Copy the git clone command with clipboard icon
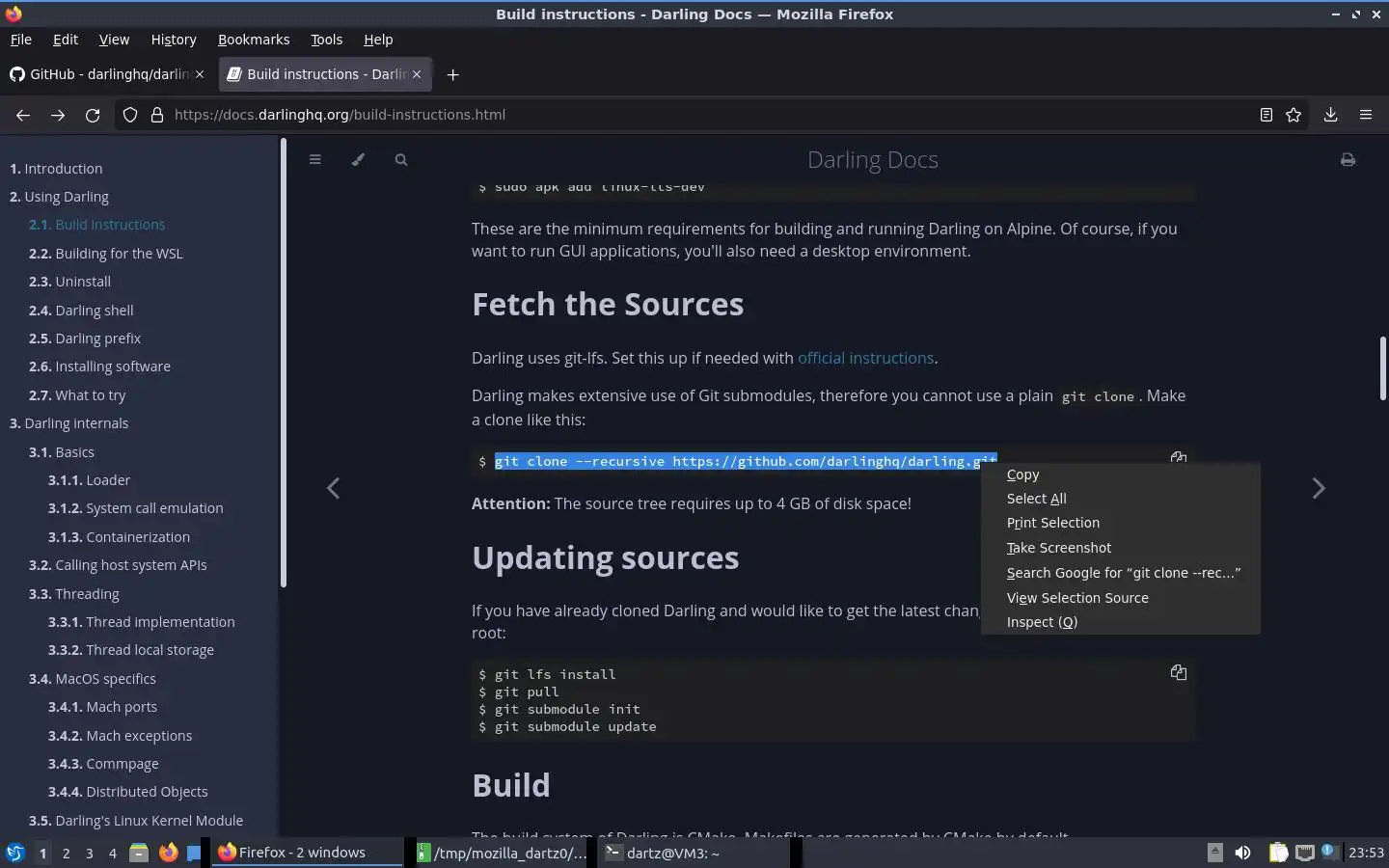Viewport: 1389px width, 868px height. (1178, 457)
